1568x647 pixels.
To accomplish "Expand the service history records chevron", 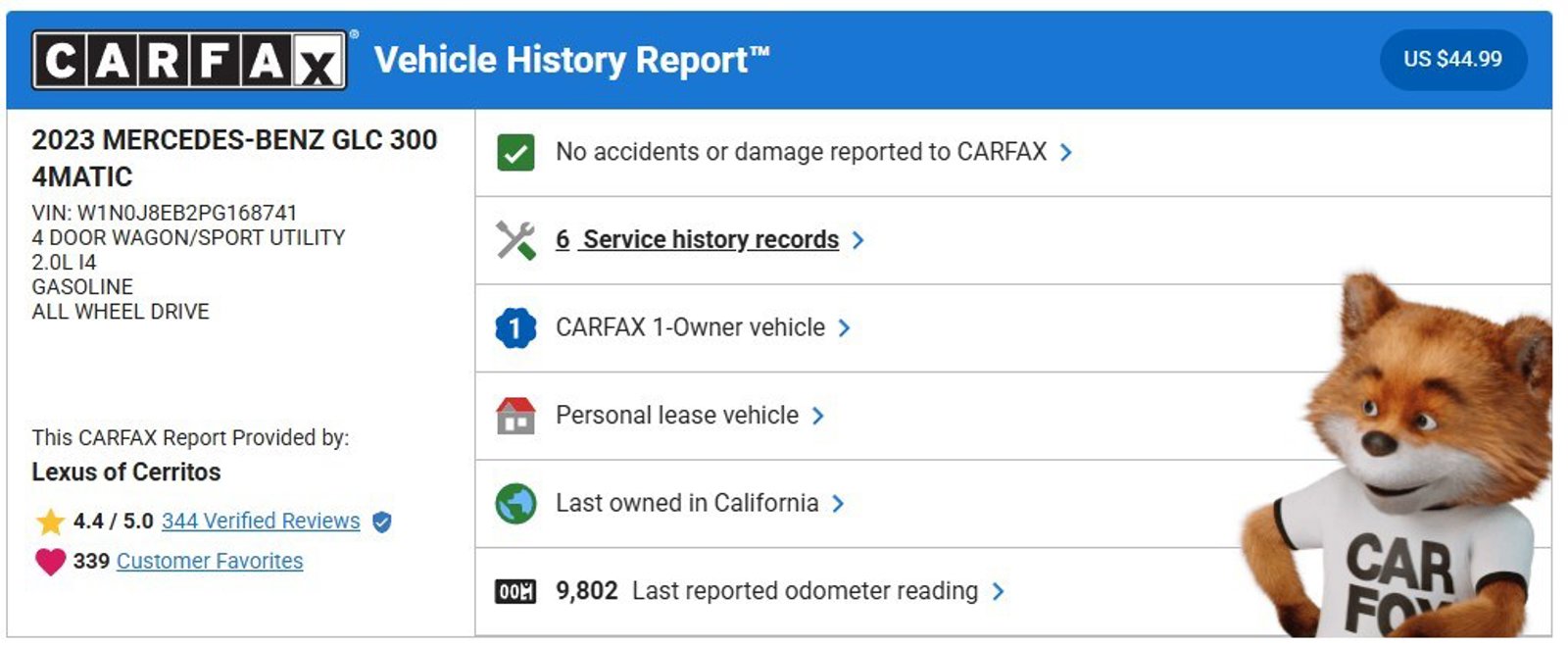I will [858, 240].
